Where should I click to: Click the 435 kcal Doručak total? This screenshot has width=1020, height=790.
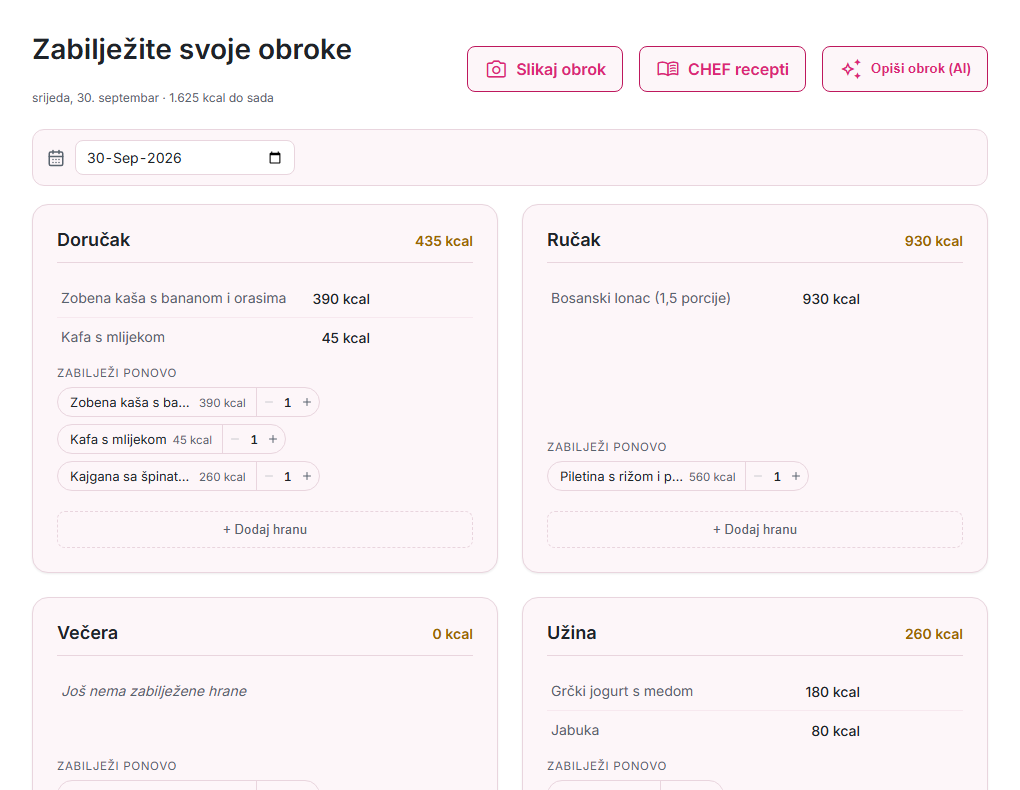[444, 241]
